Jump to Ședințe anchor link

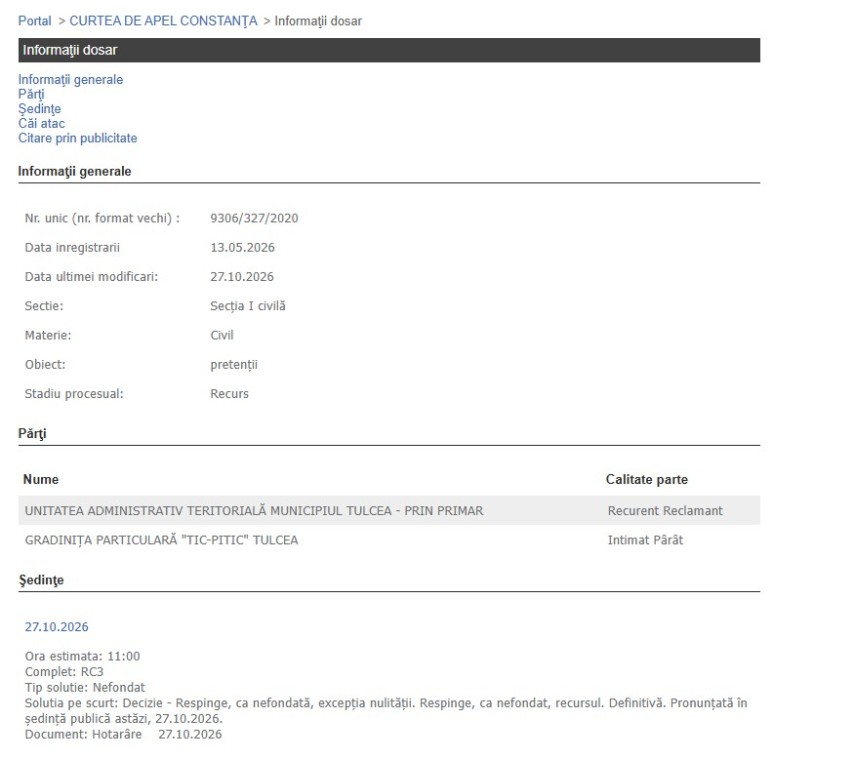(39, 109)
